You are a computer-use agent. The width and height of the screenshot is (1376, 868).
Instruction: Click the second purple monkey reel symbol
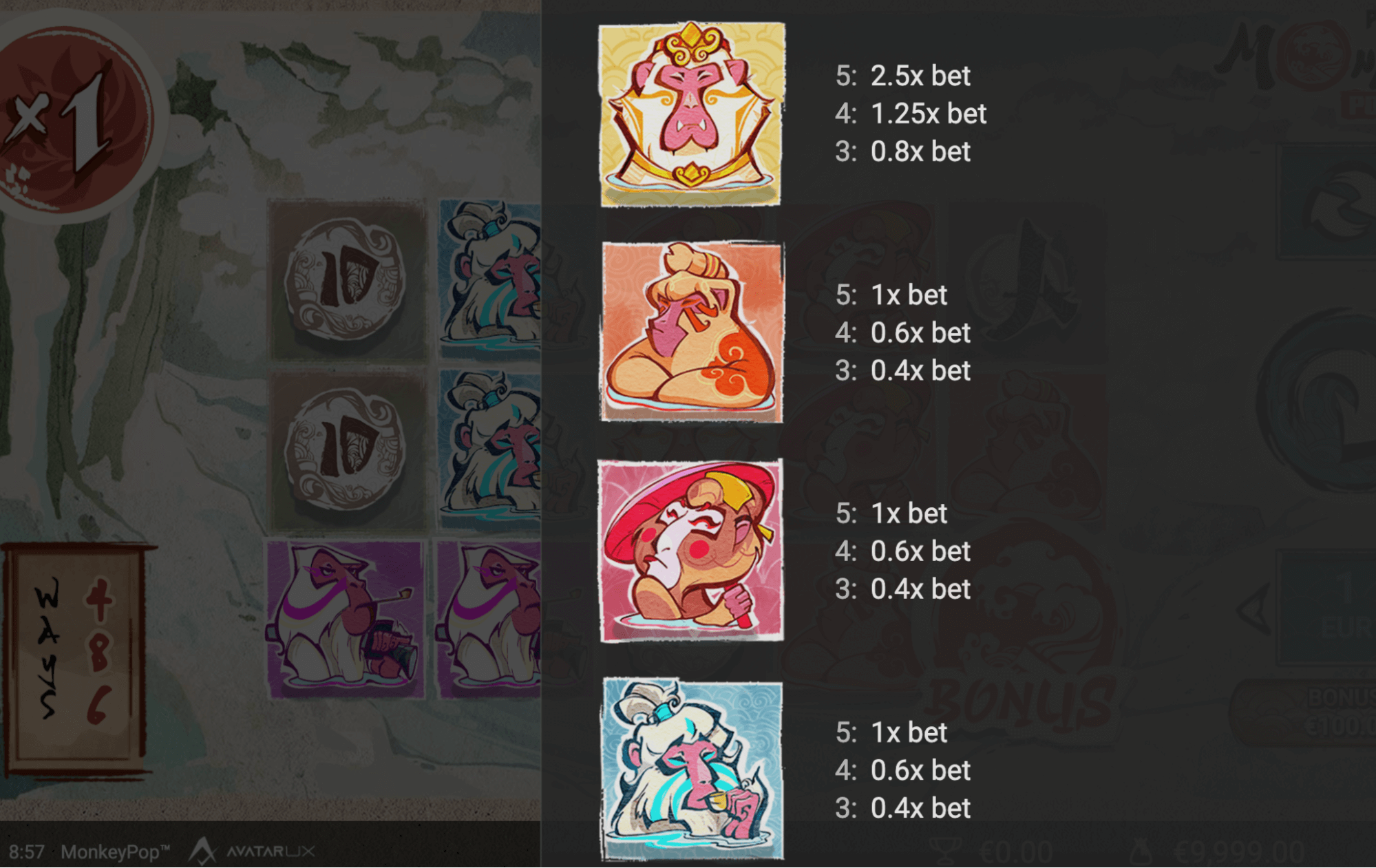point(489,620)
